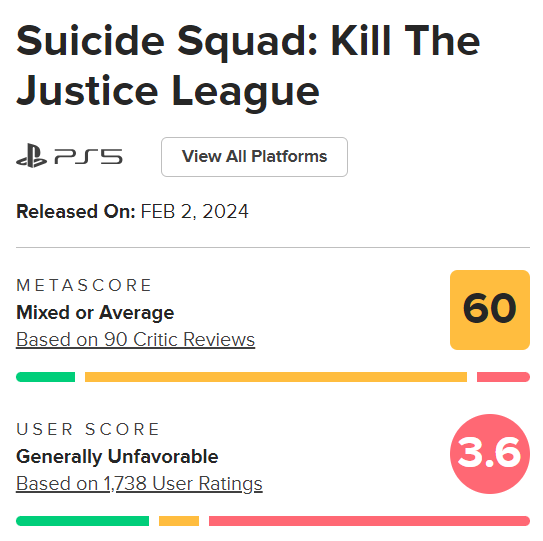Screen dimensions: 543x541
Task: Click the Released On FEB 2, 2024 text
Action: [132, 211]
